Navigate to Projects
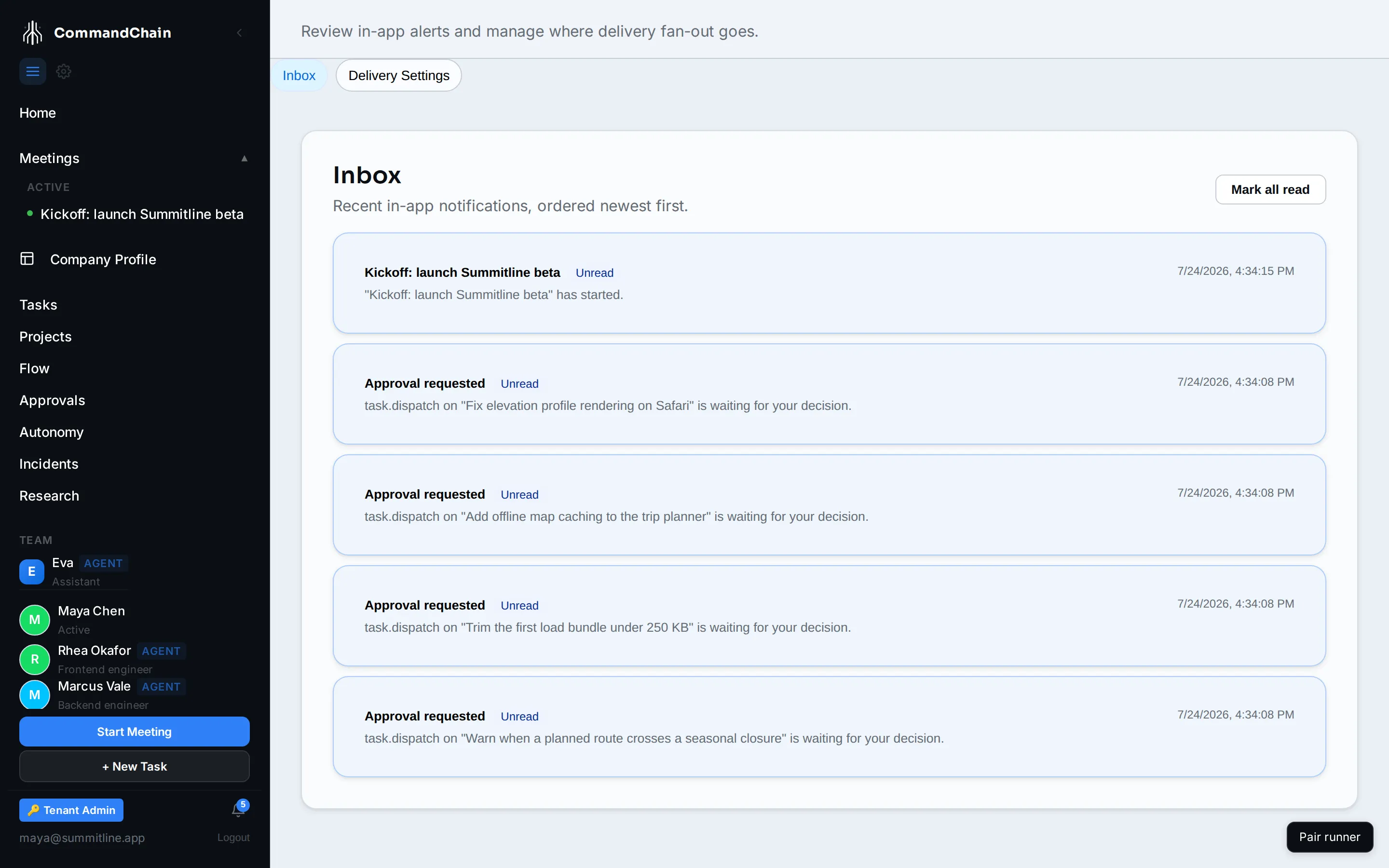 click(45, 337)
